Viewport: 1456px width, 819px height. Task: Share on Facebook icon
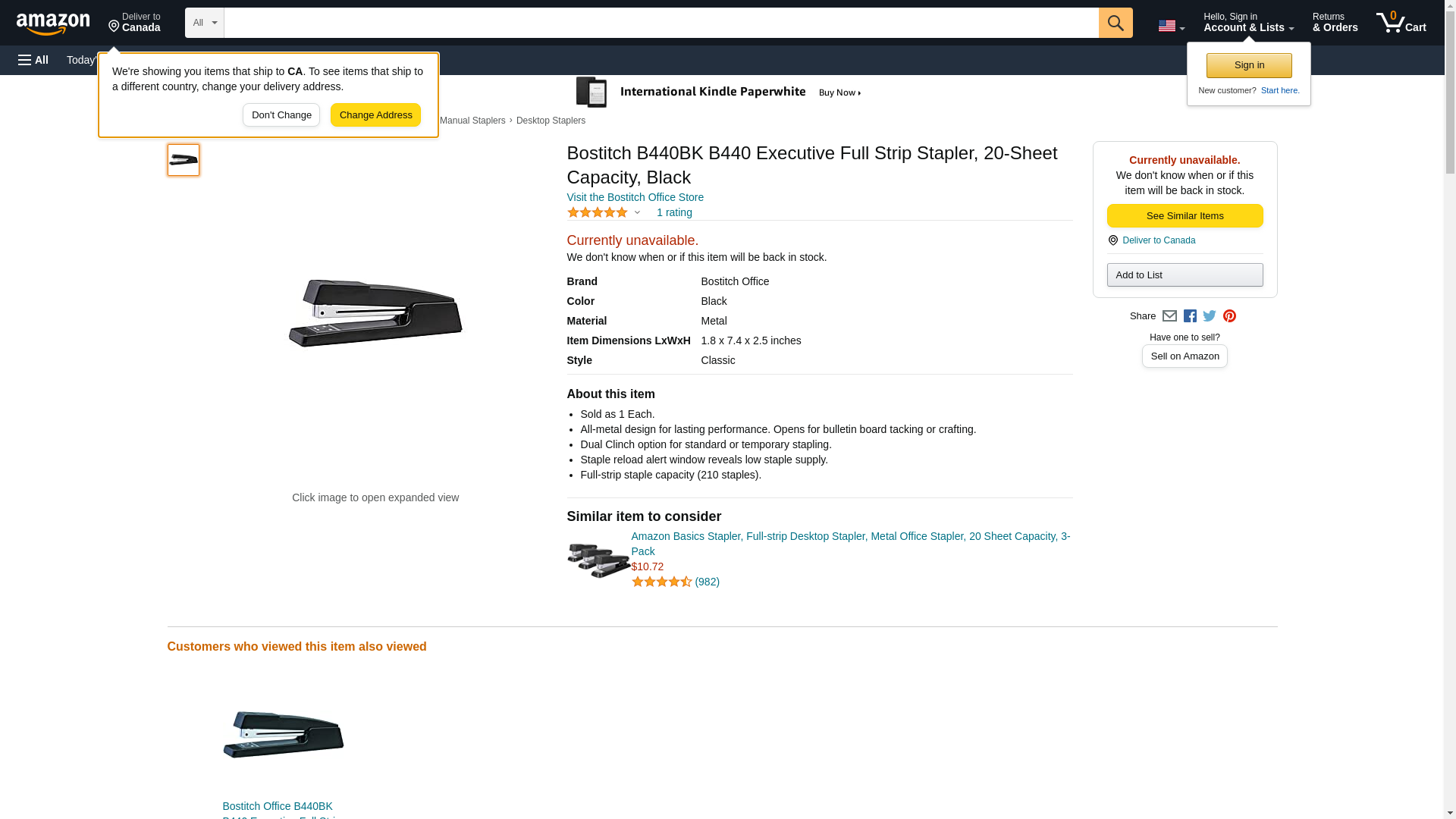coord(1190,316)
